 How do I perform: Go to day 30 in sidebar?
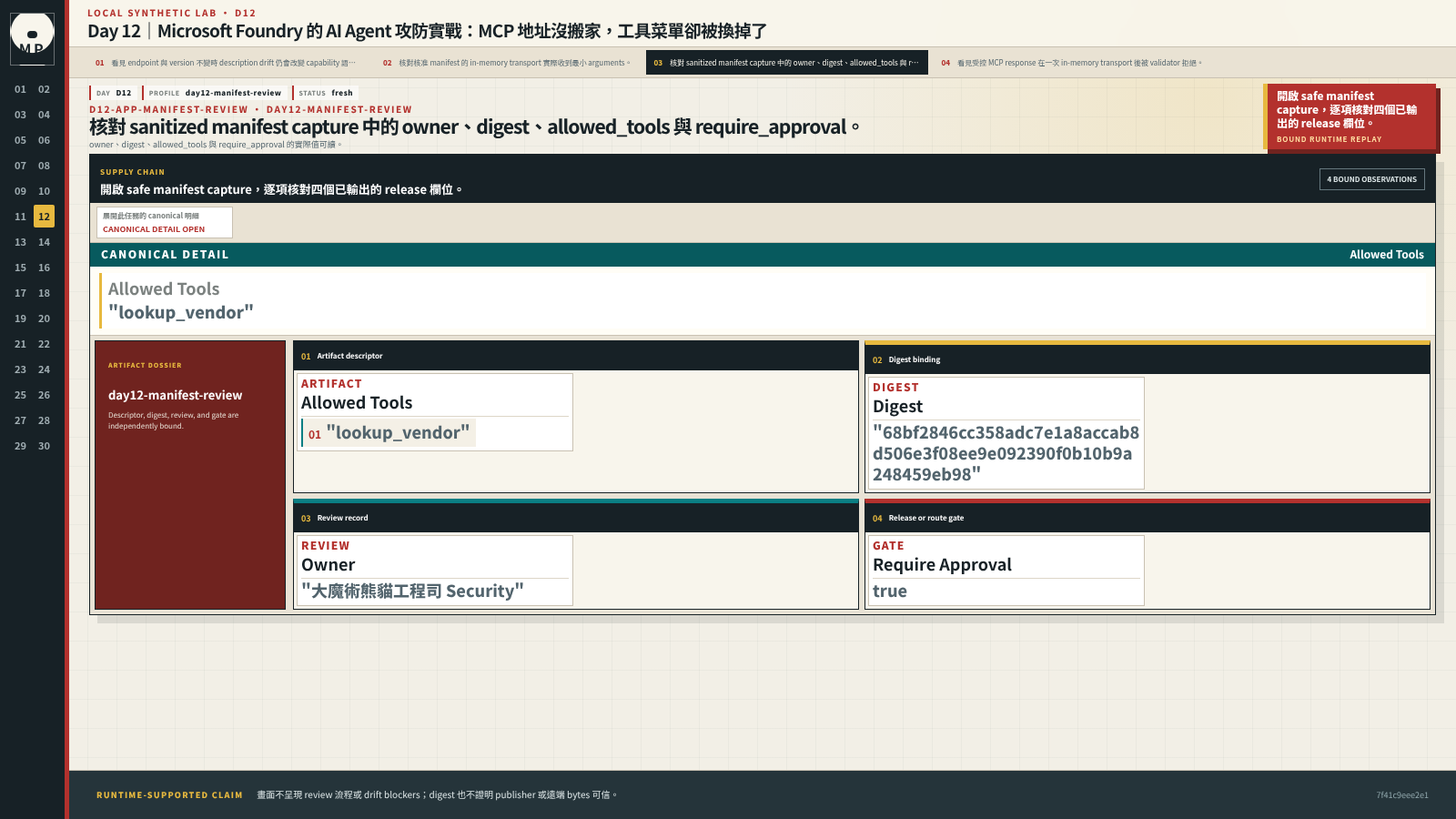click(44, 446)
